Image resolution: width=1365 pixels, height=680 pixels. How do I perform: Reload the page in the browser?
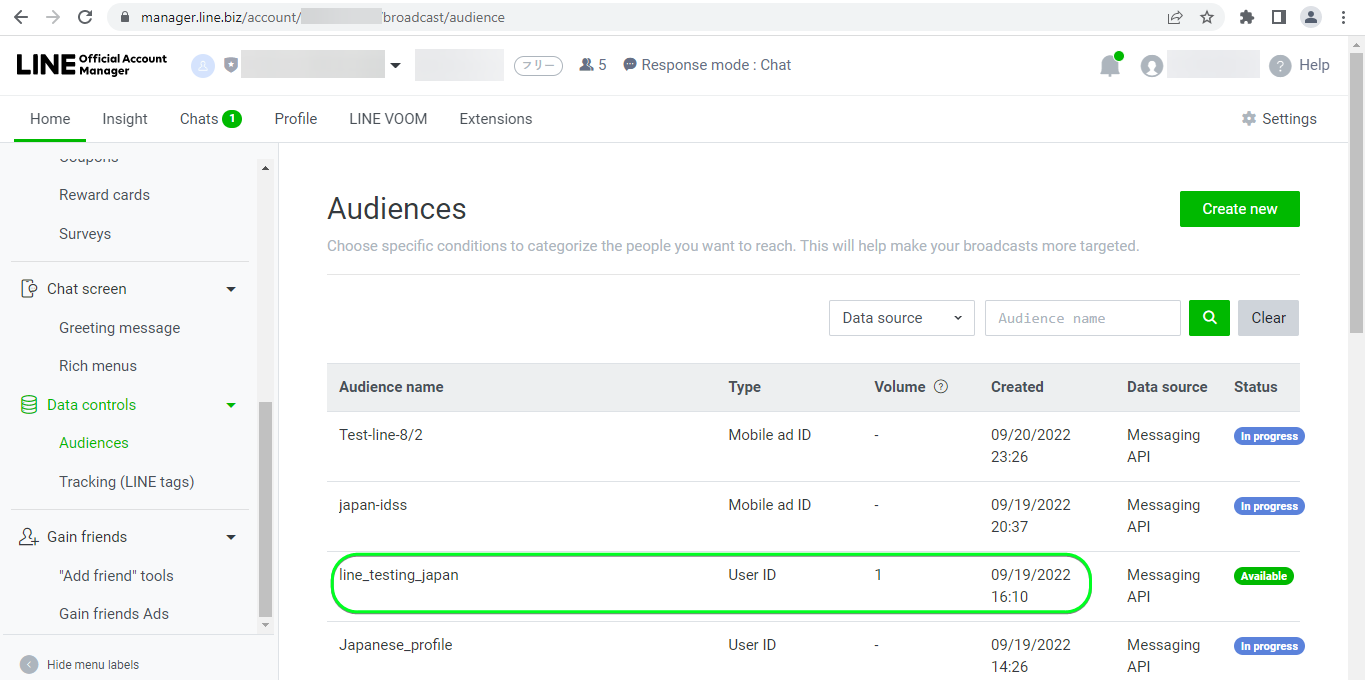tap(85, 17)
